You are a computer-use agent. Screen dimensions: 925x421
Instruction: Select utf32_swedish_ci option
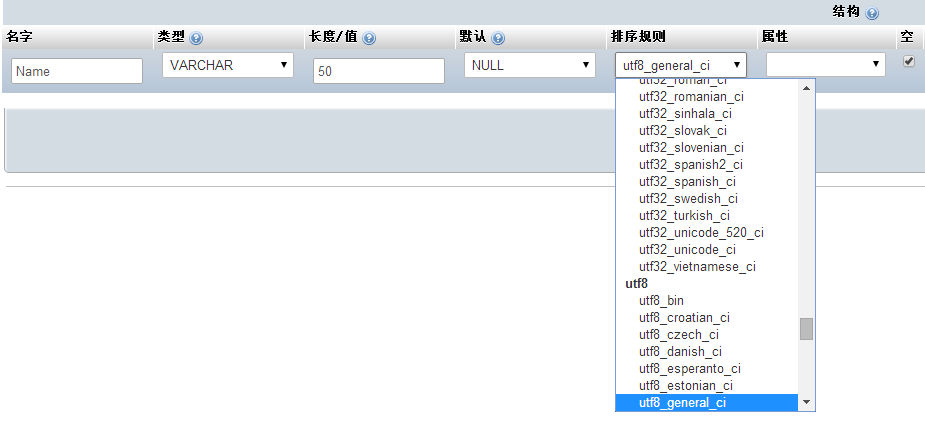707,199
